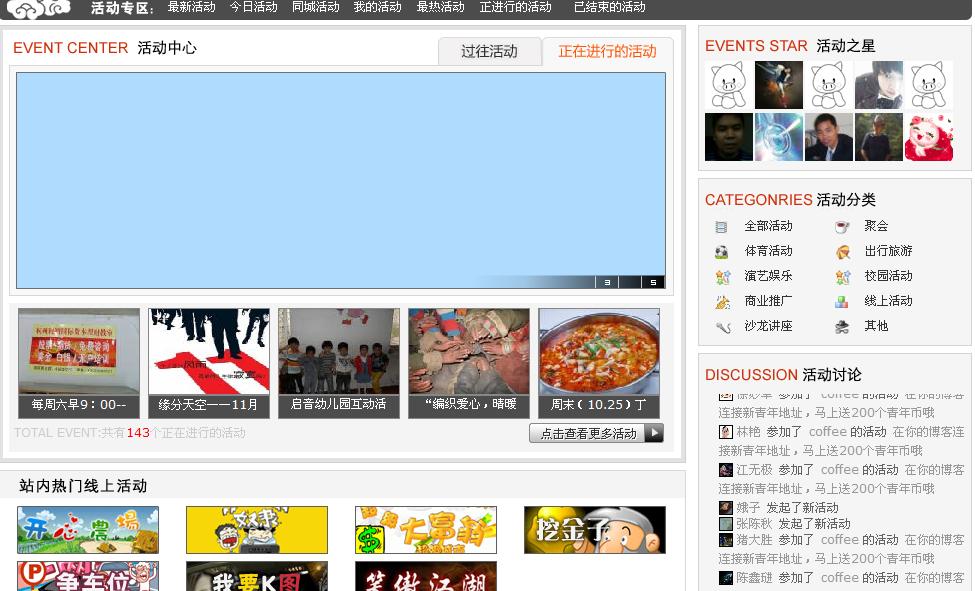
Task: Open the 沙龙讲座 category link
Action: coord(769,325)
